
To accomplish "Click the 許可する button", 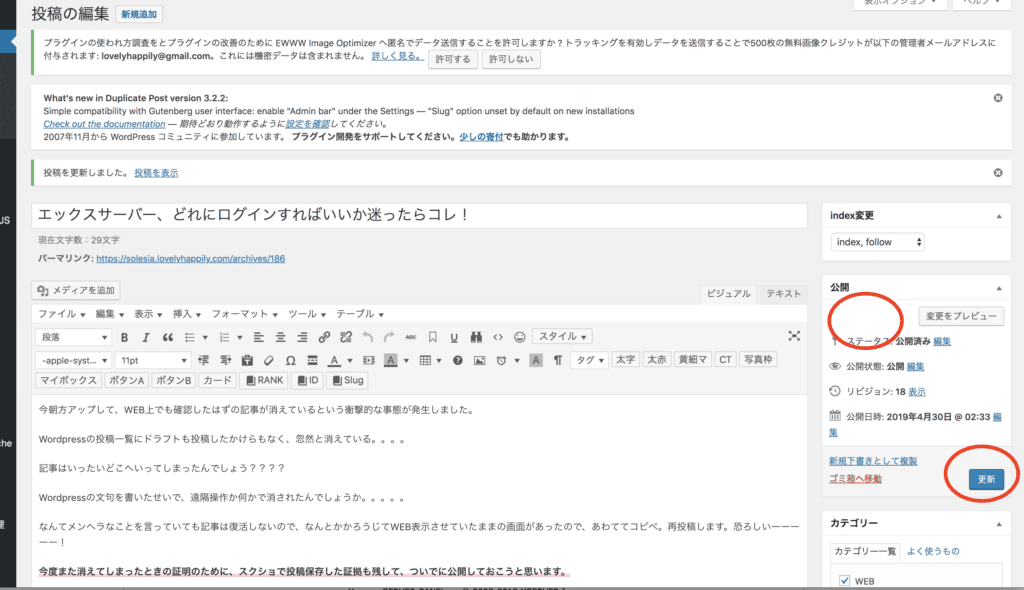I will [x=453, y=59].
